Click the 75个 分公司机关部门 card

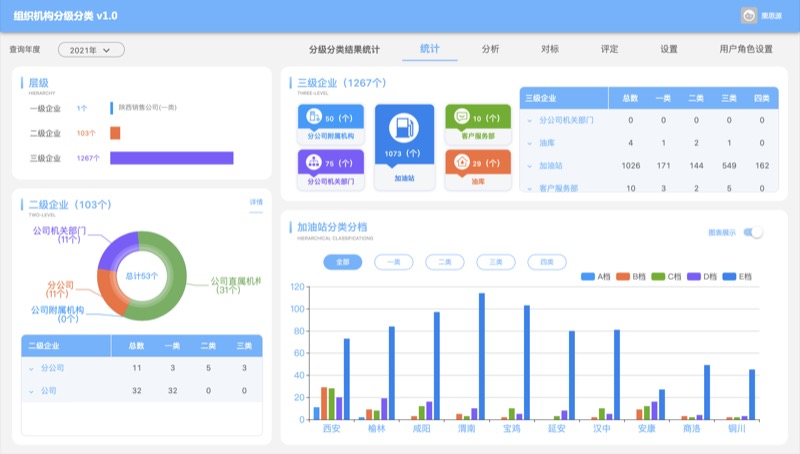click(x=331, y=170)
